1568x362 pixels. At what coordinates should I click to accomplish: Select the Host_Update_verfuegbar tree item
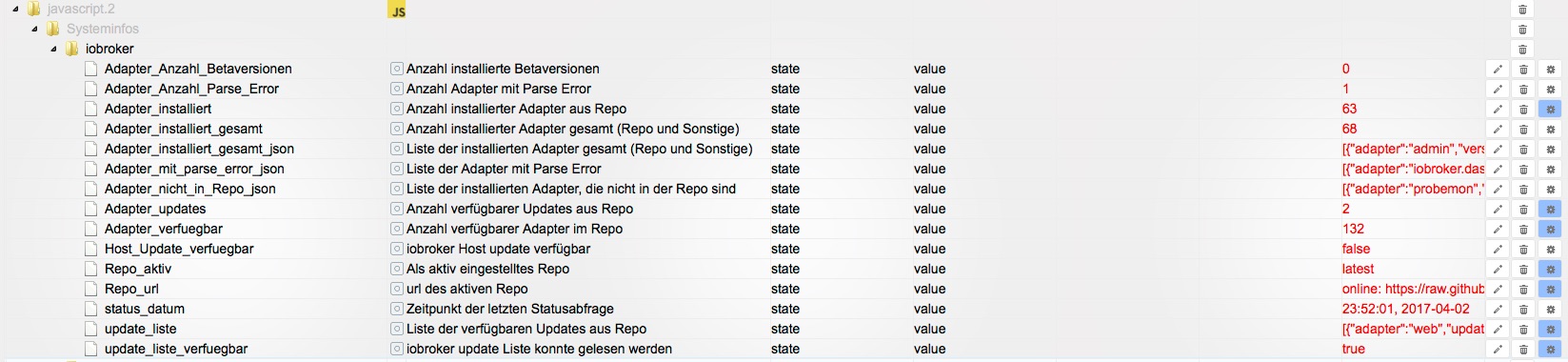(x=179, y=249)
